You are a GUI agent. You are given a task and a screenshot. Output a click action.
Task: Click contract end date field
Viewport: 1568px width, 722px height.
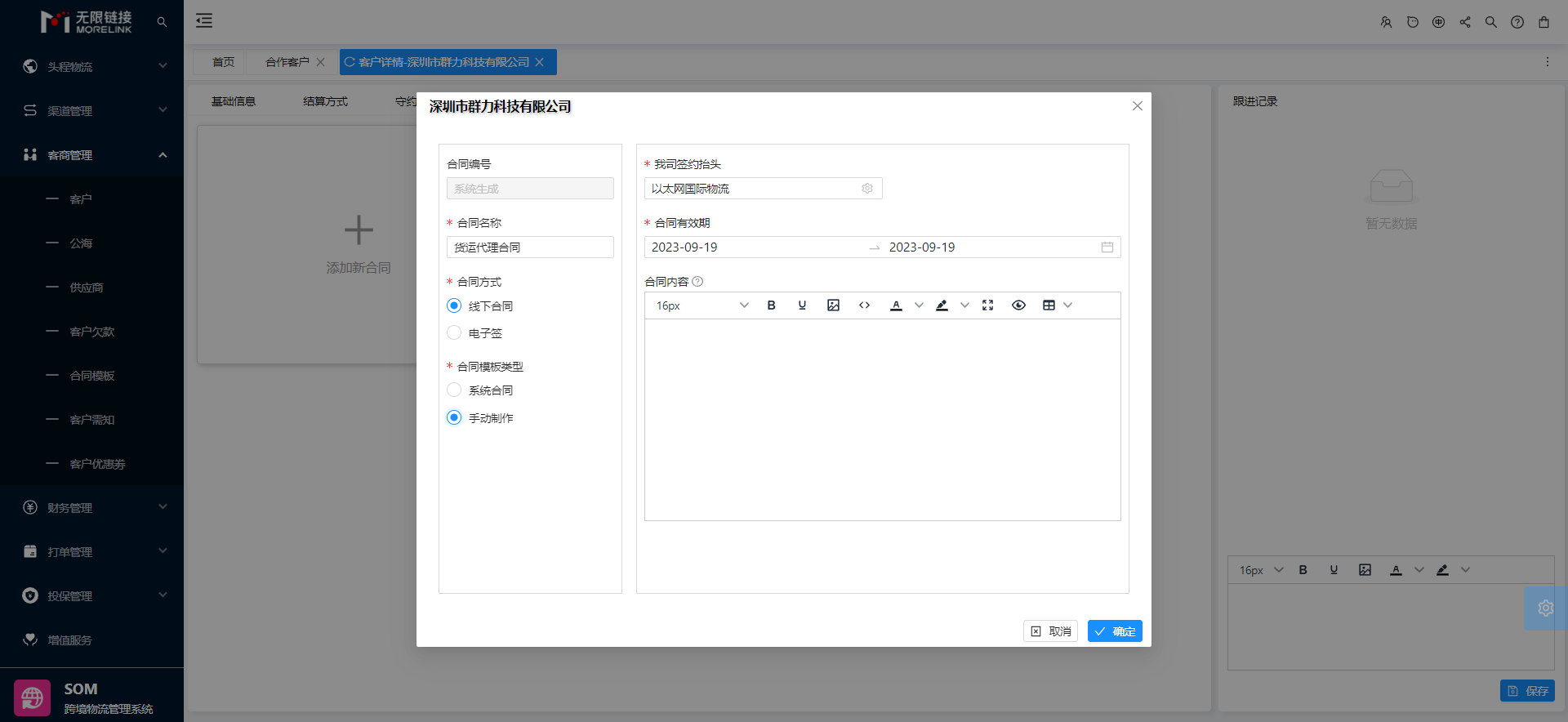click(988, 247)
